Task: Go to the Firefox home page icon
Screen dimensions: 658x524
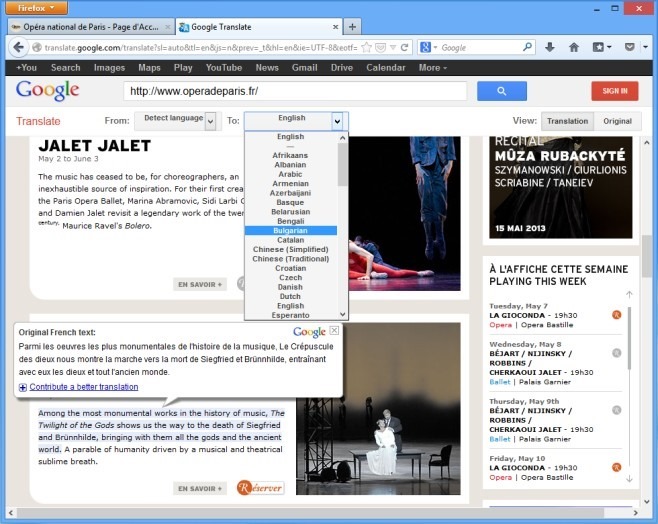Action: tap(574, 47)
